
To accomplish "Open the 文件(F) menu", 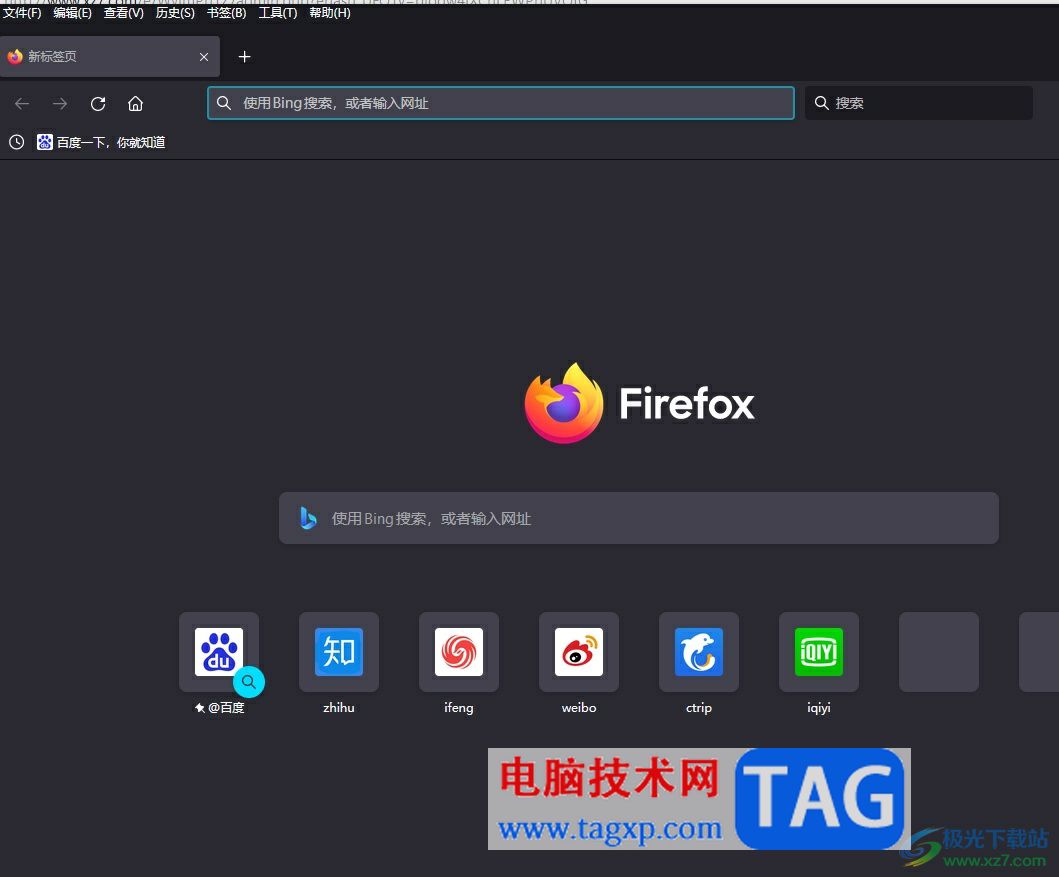I will pyautogui.click(x=22, y=13).
